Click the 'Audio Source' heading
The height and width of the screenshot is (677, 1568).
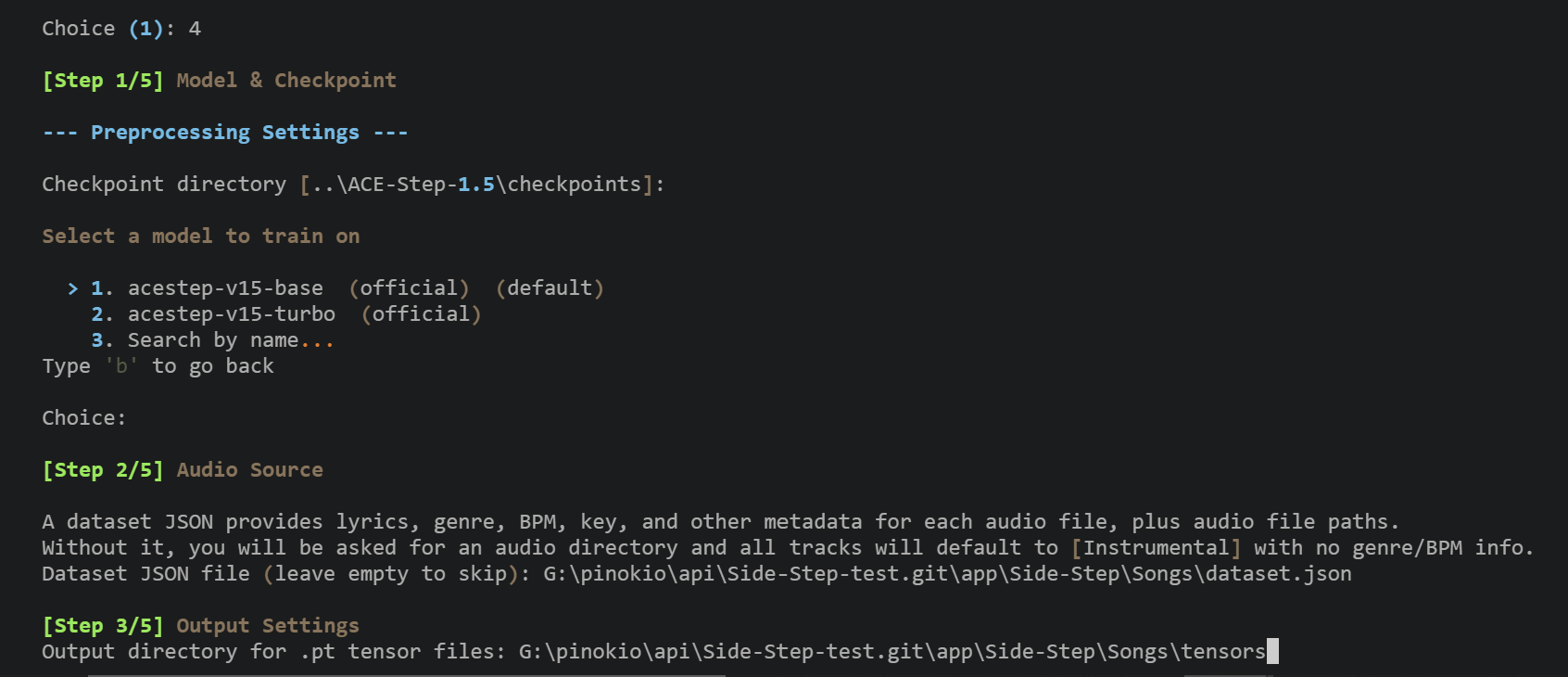(250, 470)
